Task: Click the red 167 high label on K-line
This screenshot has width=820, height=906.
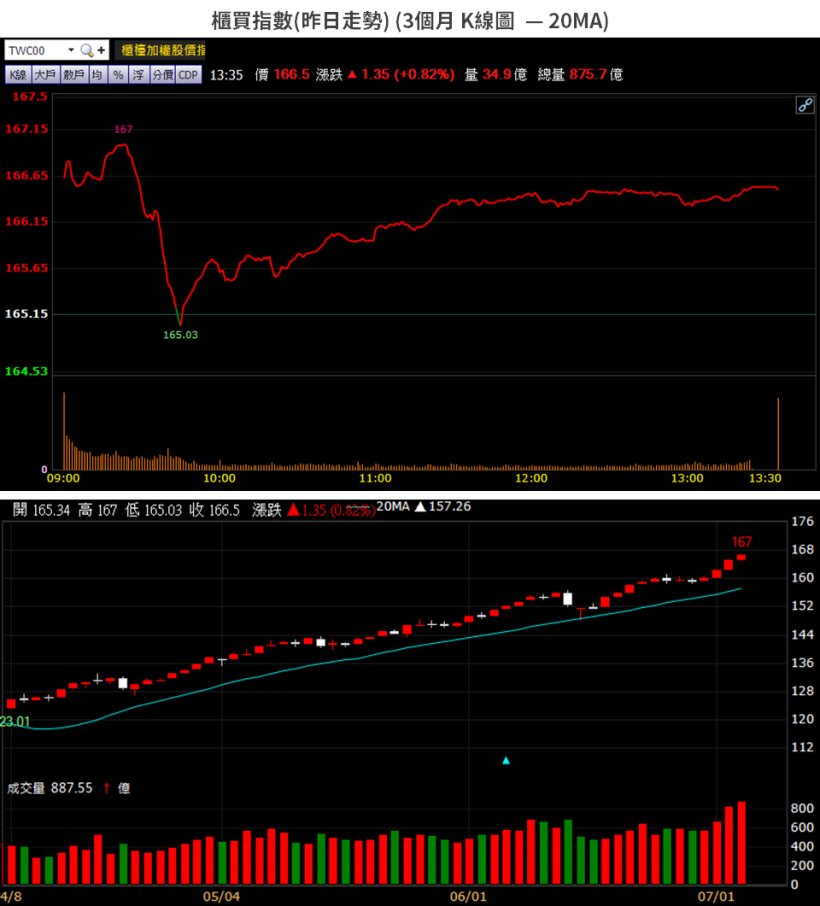Action: coord(741,542)
